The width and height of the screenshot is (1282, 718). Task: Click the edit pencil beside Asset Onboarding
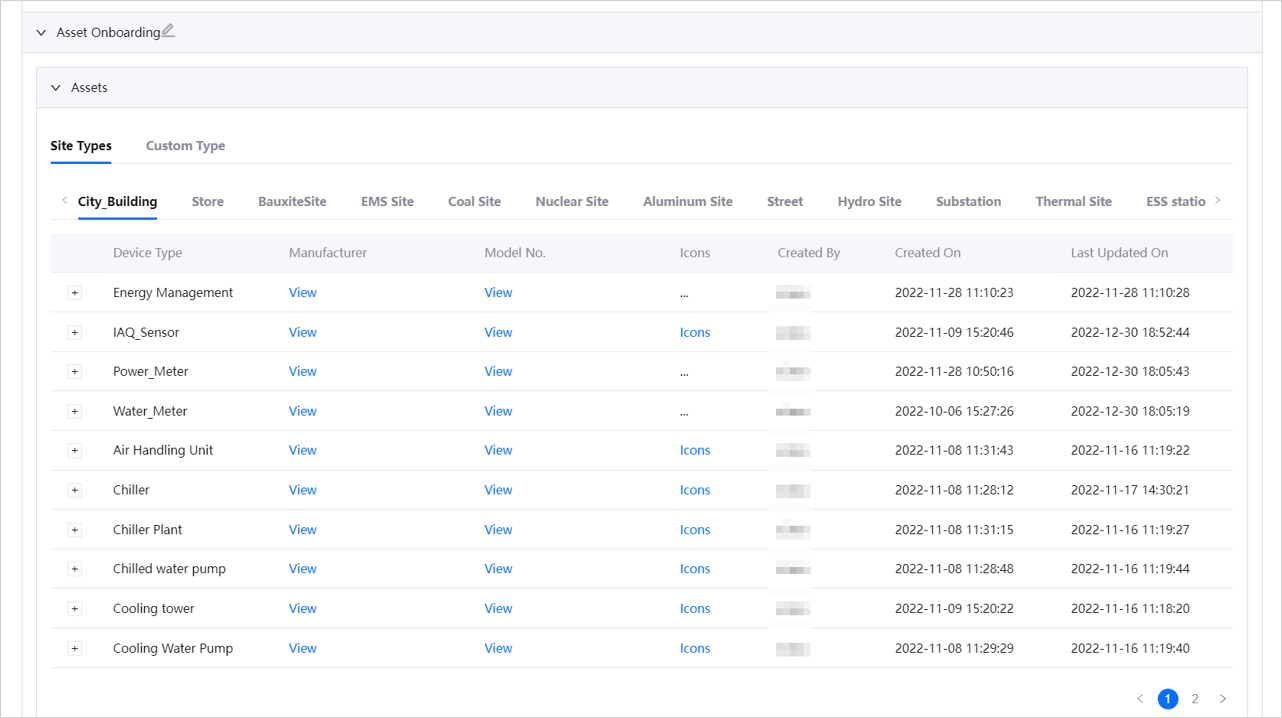point(168,31)
